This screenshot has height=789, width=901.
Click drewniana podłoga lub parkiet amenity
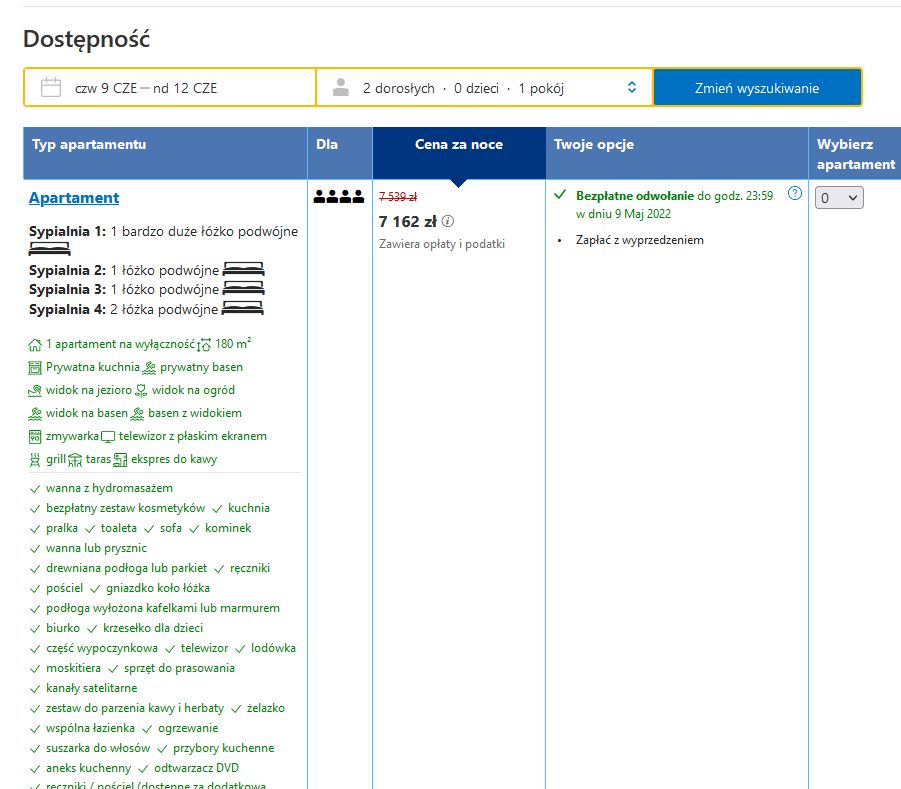click(126, 568)
